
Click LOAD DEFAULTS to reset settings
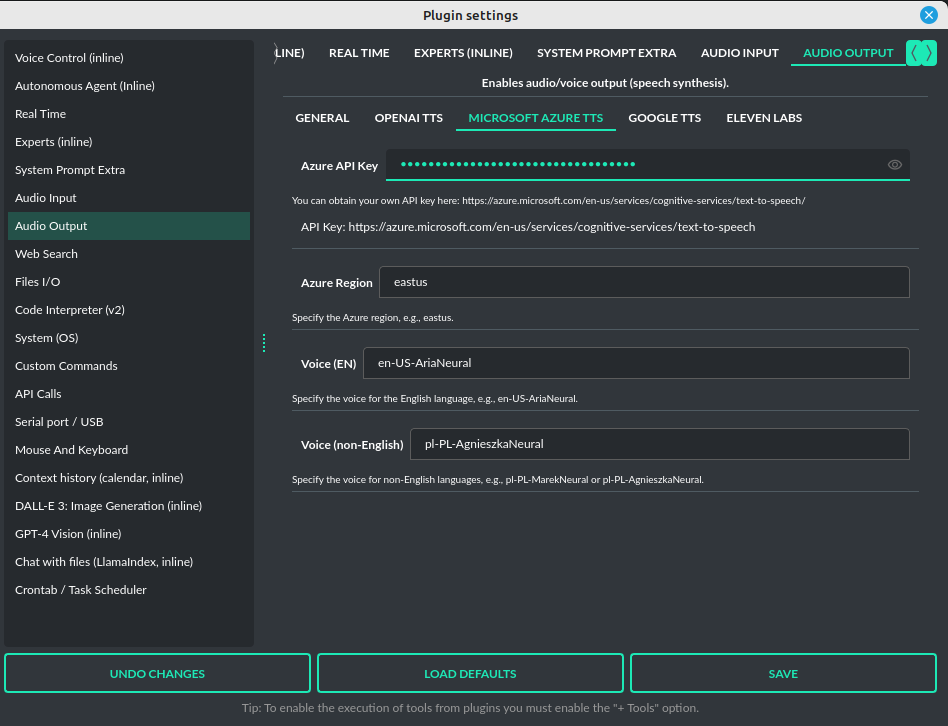(x=470, y=673)
